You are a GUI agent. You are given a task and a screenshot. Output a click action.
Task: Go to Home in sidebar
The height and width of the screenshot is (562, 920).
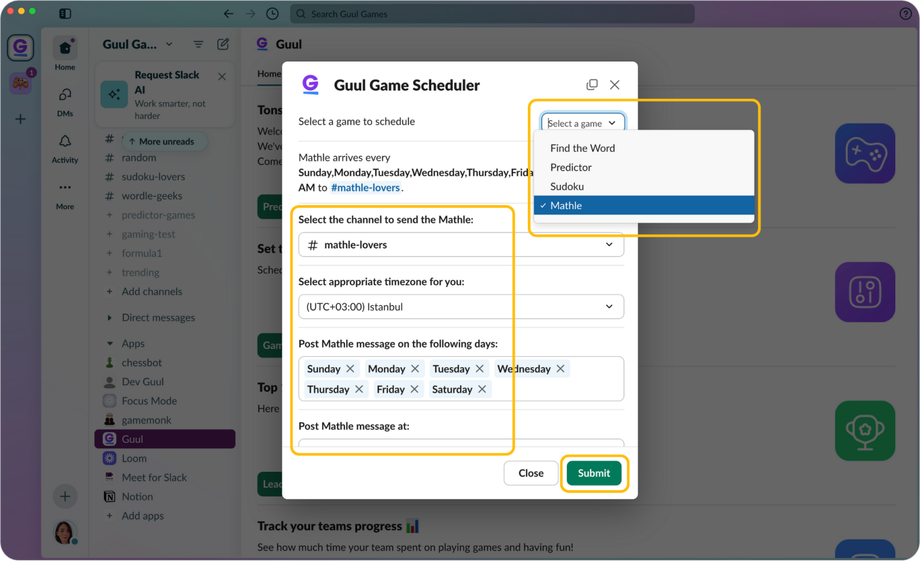[65, 53]
